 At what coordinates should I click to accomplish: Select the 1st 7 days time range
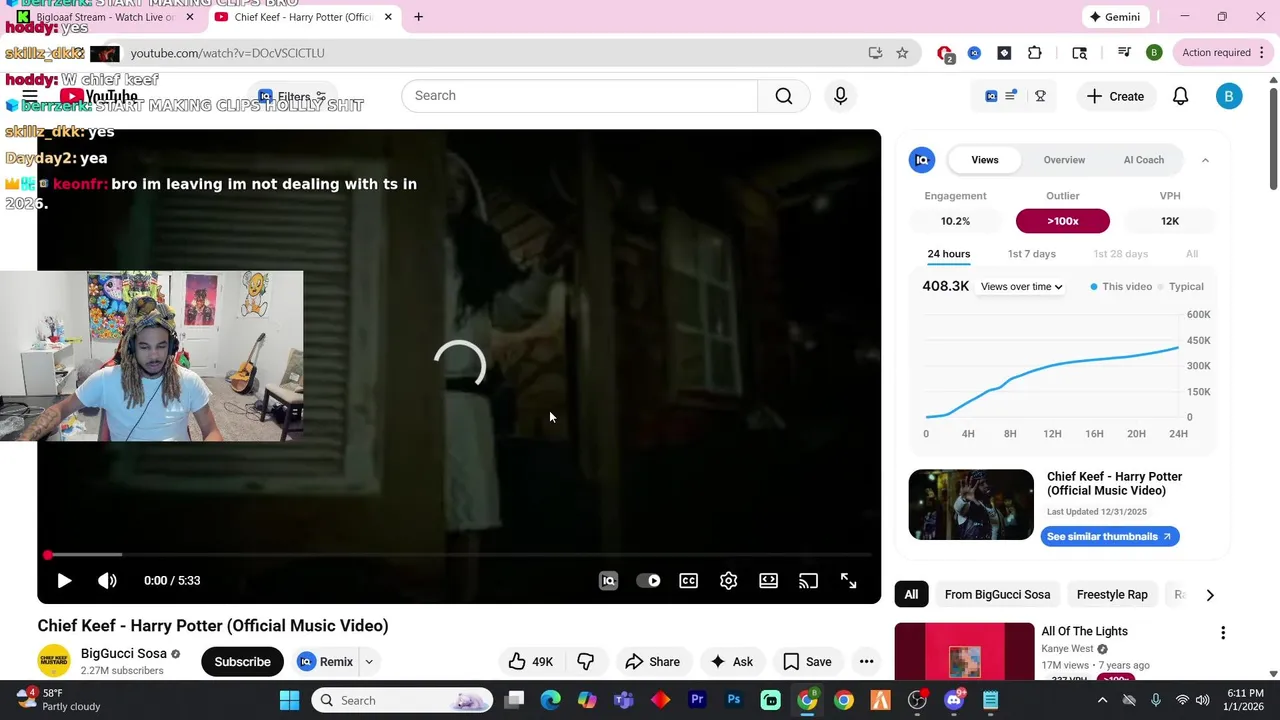point(1032,254)
